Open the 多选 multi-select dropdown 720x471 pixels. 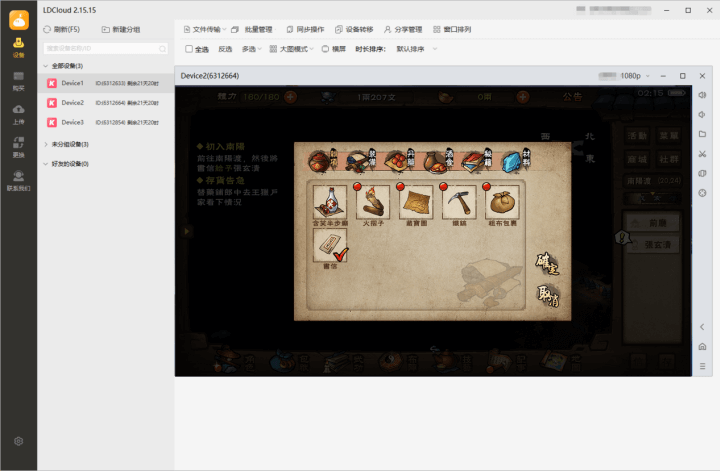tap(252, 49)
